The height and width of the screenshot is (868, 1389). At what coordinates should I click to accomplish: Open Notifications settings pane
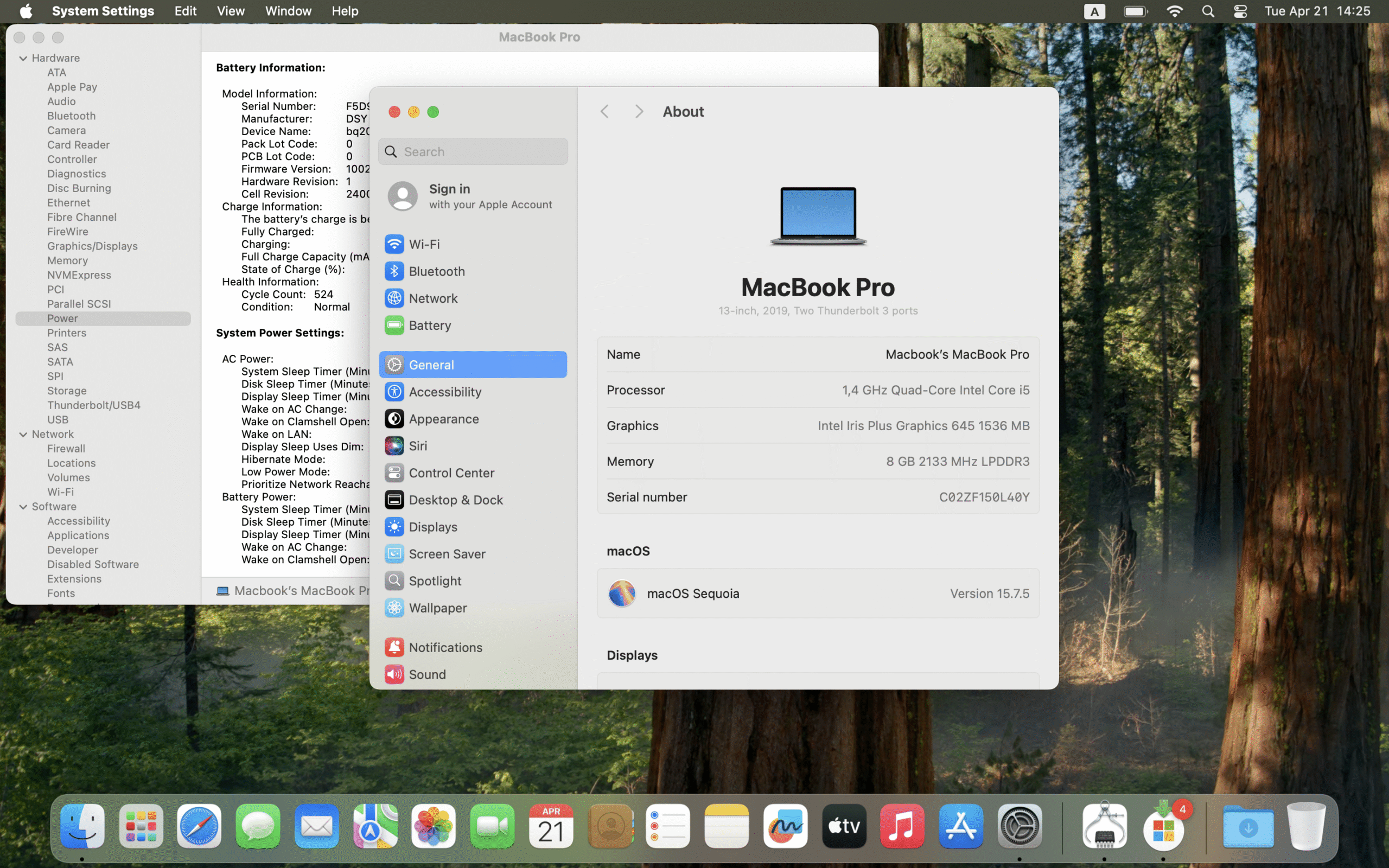pos(445,648)
